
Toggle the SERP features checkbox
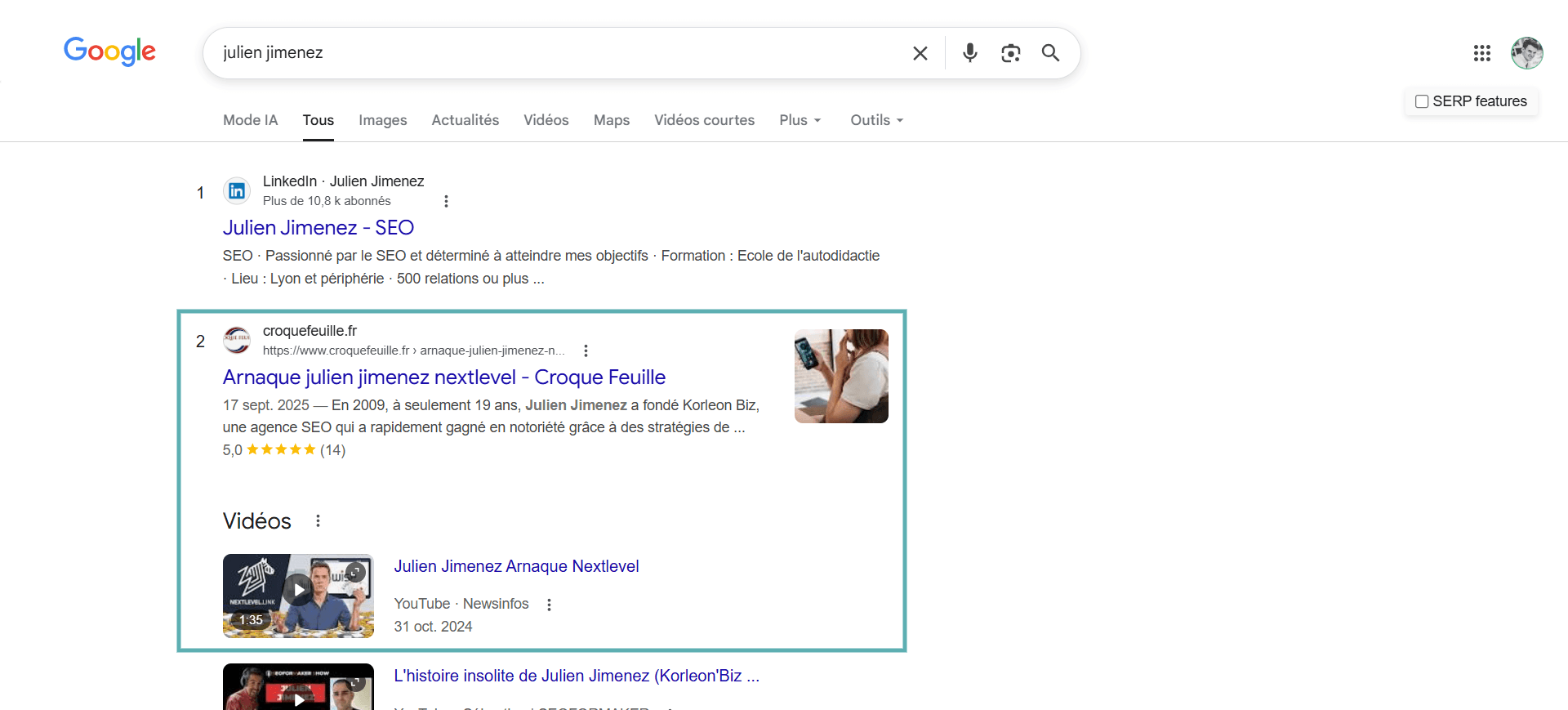click(x=1422, y=101)
